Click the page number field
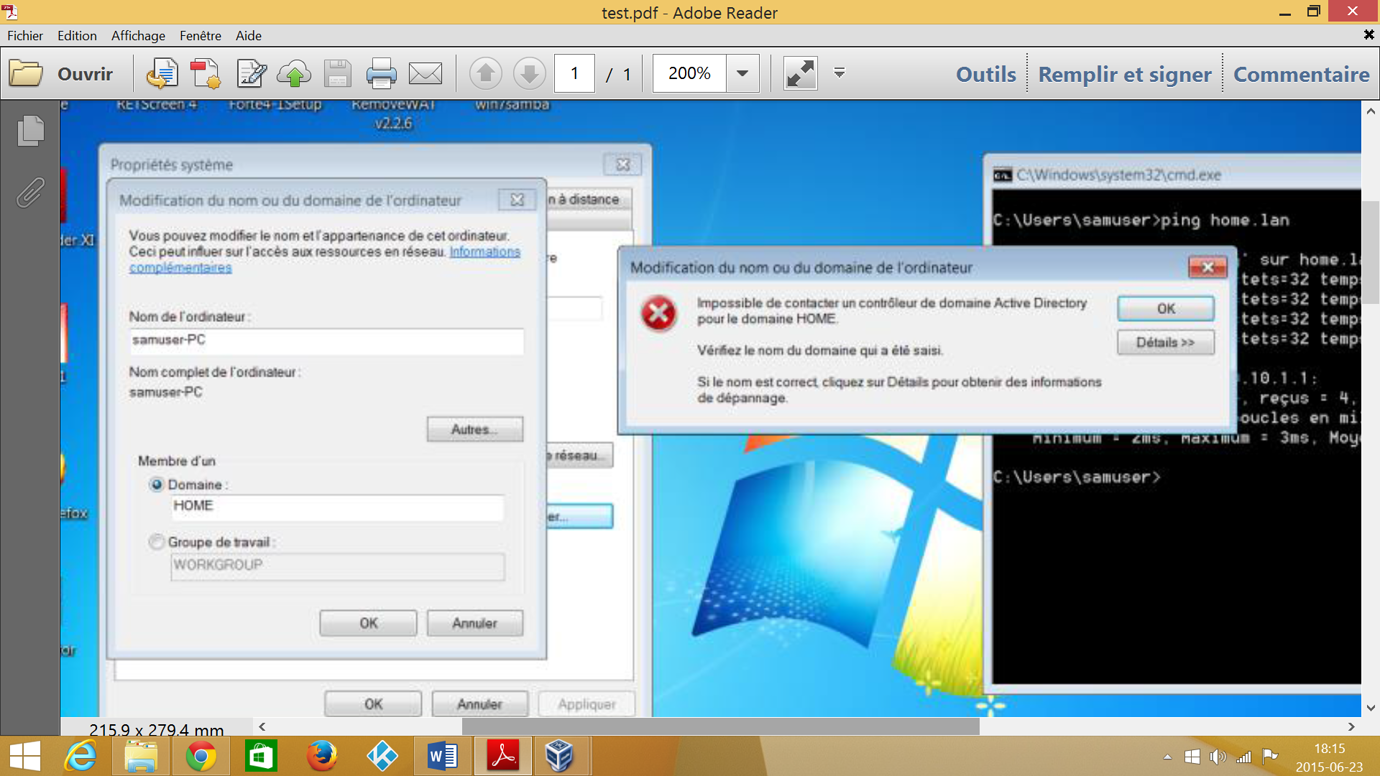This screenshot has height=776, width=1380. (x=574, y=74)
